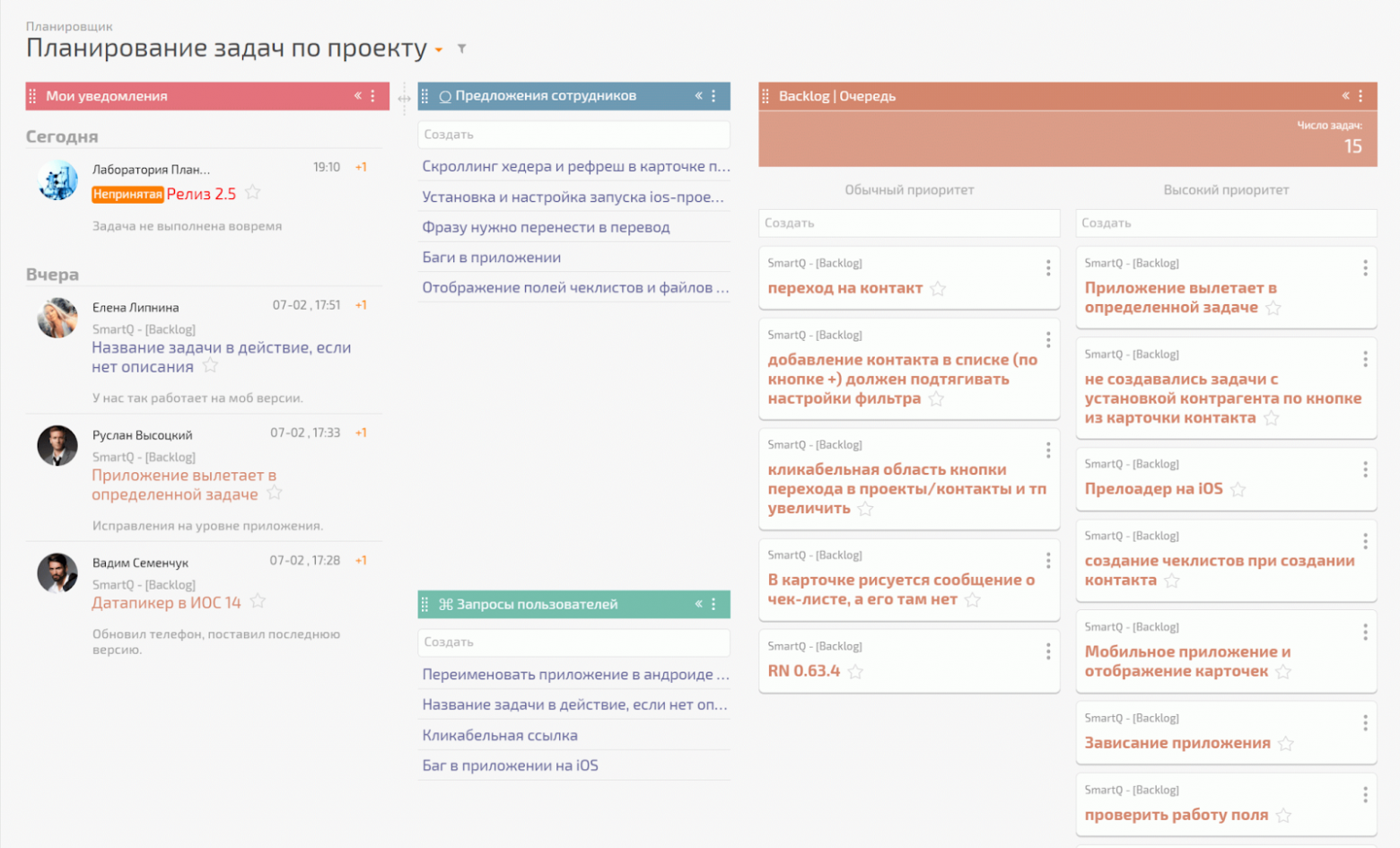
Task: Collapse the Запросы пользователей panel
Action: click(698, 604)
